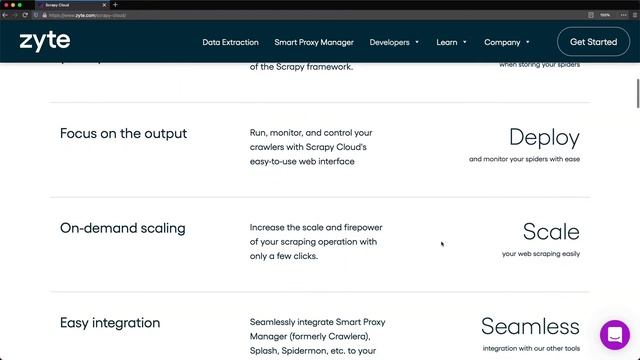Click 'your web scraping easily' caption
The image size is (640, 360).
click(541, 254)
